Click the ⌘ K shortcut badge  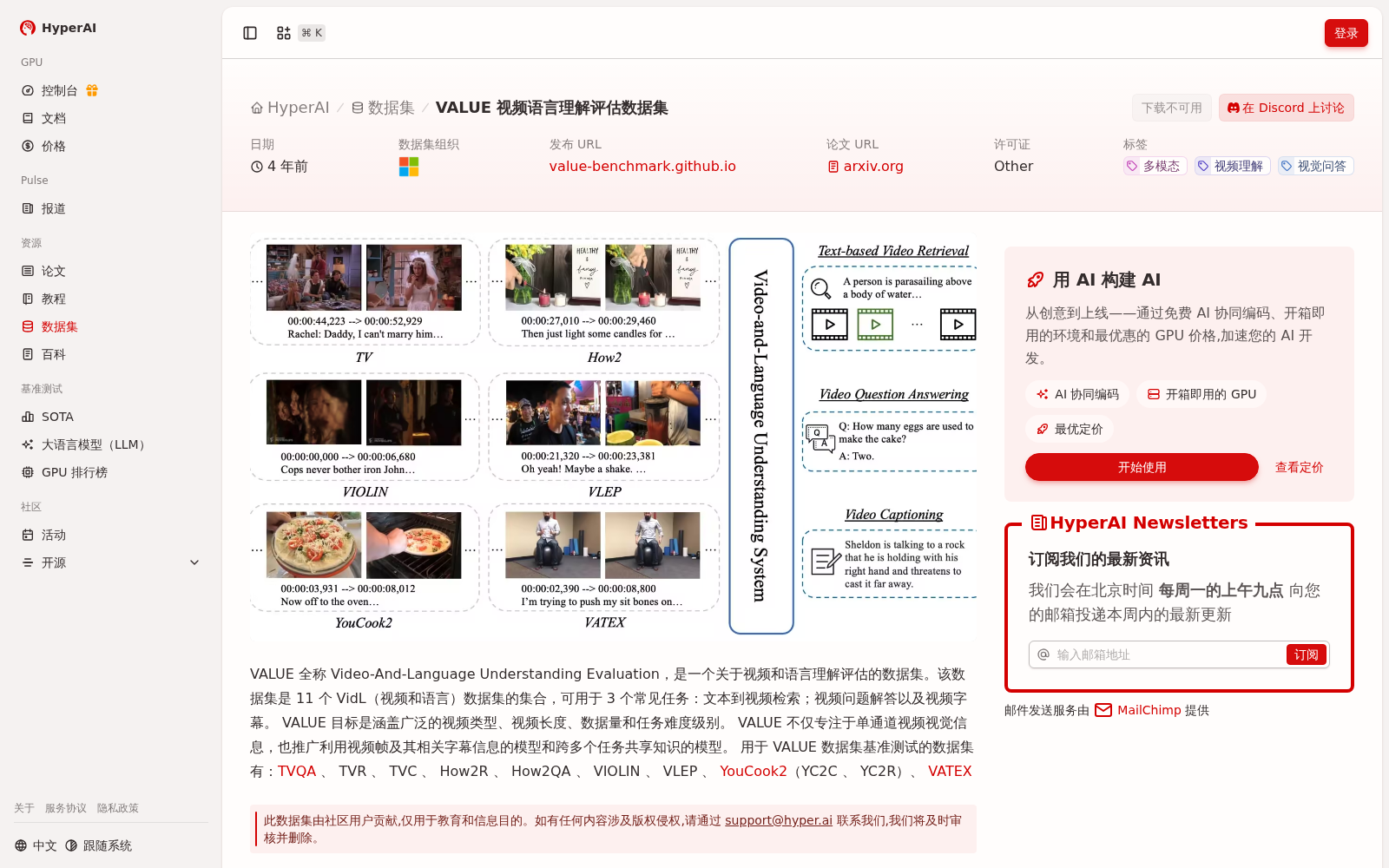312,33
